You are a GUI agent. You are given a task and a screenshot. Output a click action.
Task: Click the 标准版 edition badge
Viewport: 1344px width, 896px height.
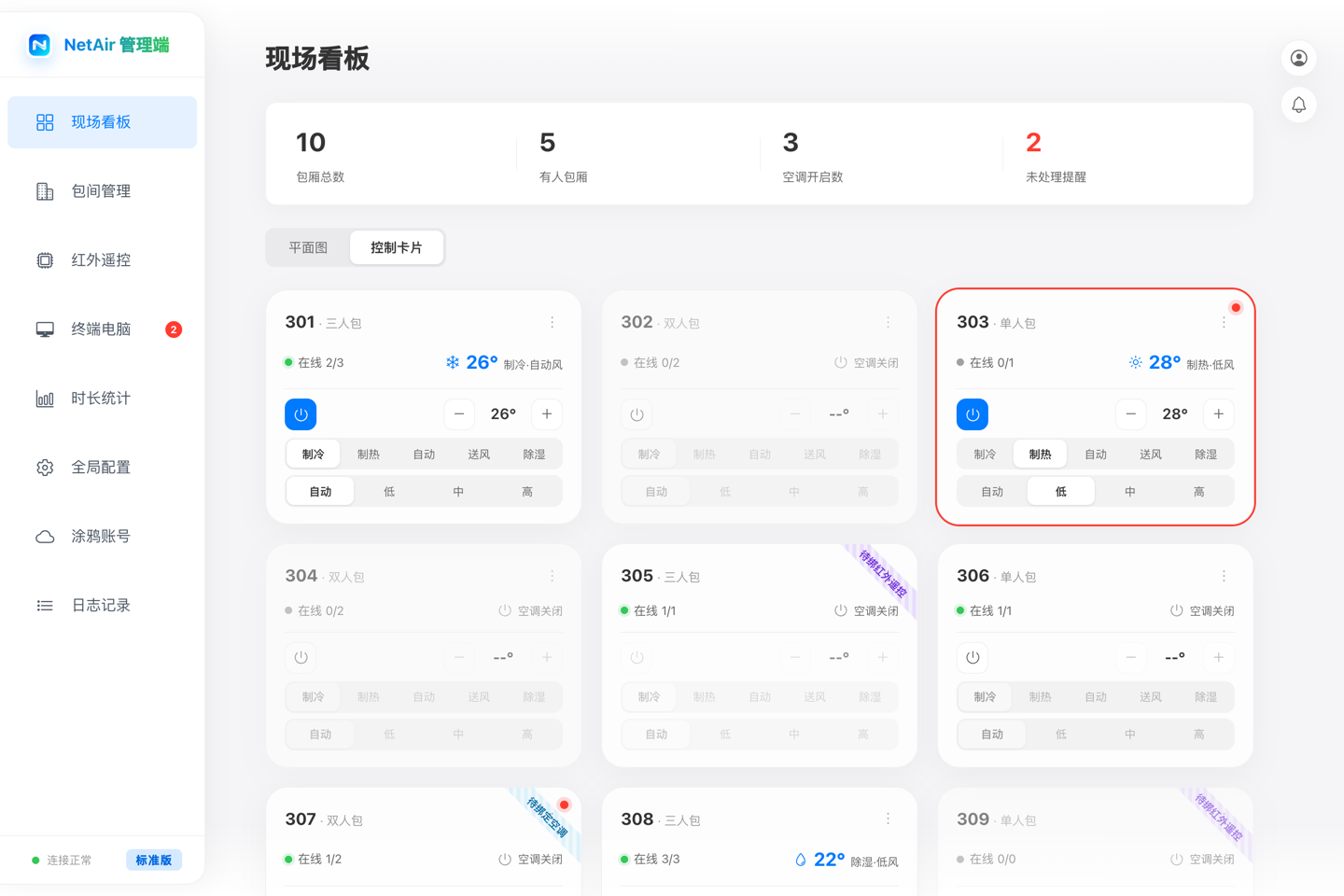(x=154, y=860)
